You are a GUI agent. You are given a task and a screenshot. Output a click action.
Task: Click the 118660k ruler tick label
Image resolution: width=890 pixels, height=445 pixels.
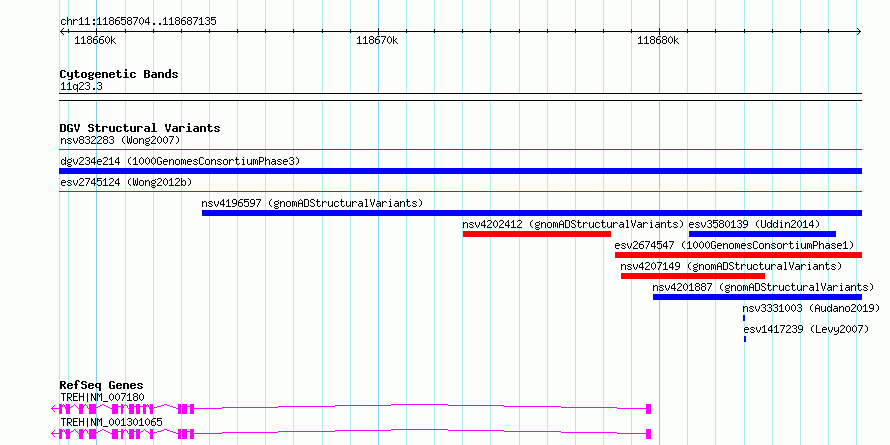(95, 40)
